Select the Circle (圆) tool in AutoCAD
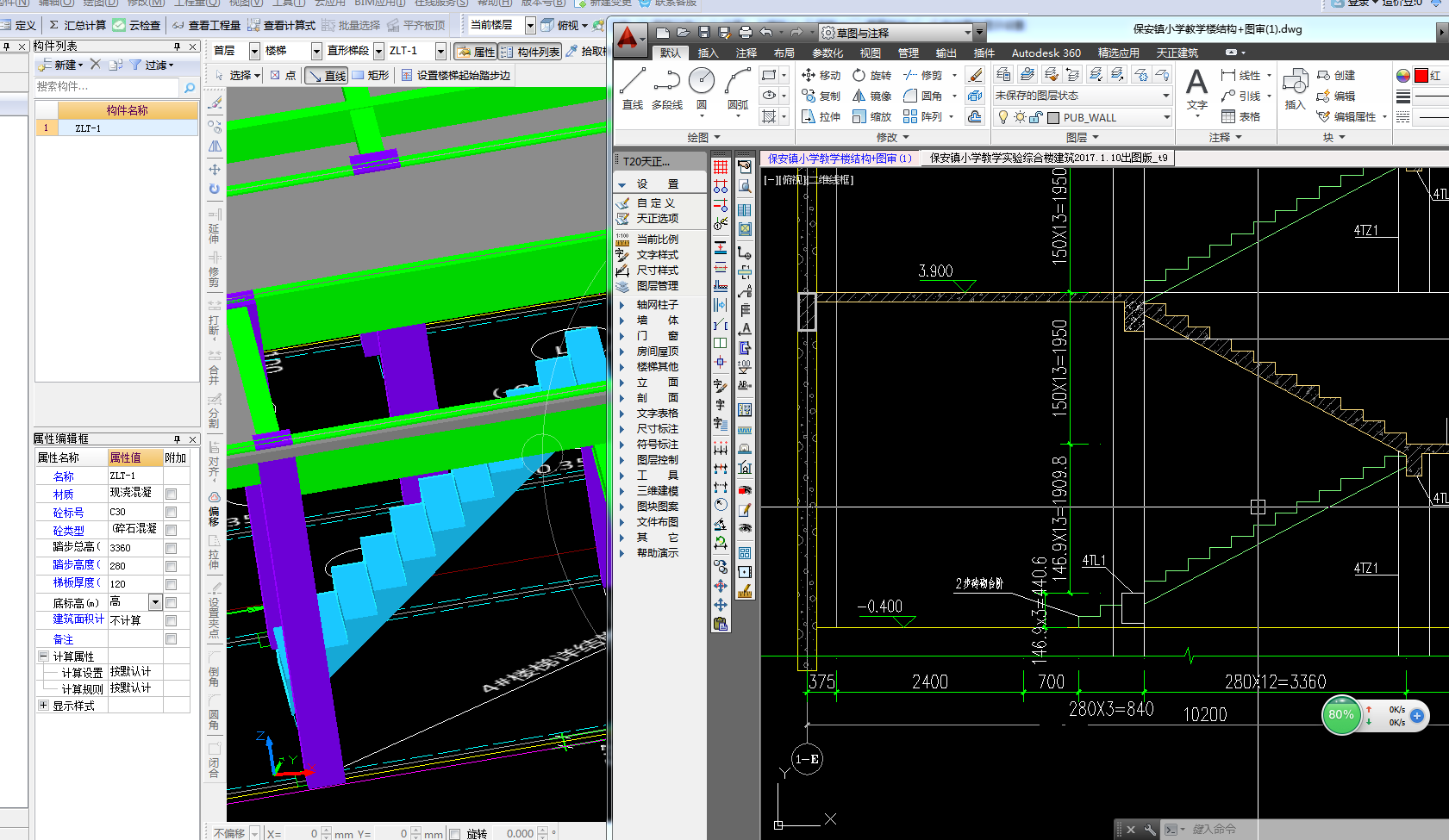 702,88
